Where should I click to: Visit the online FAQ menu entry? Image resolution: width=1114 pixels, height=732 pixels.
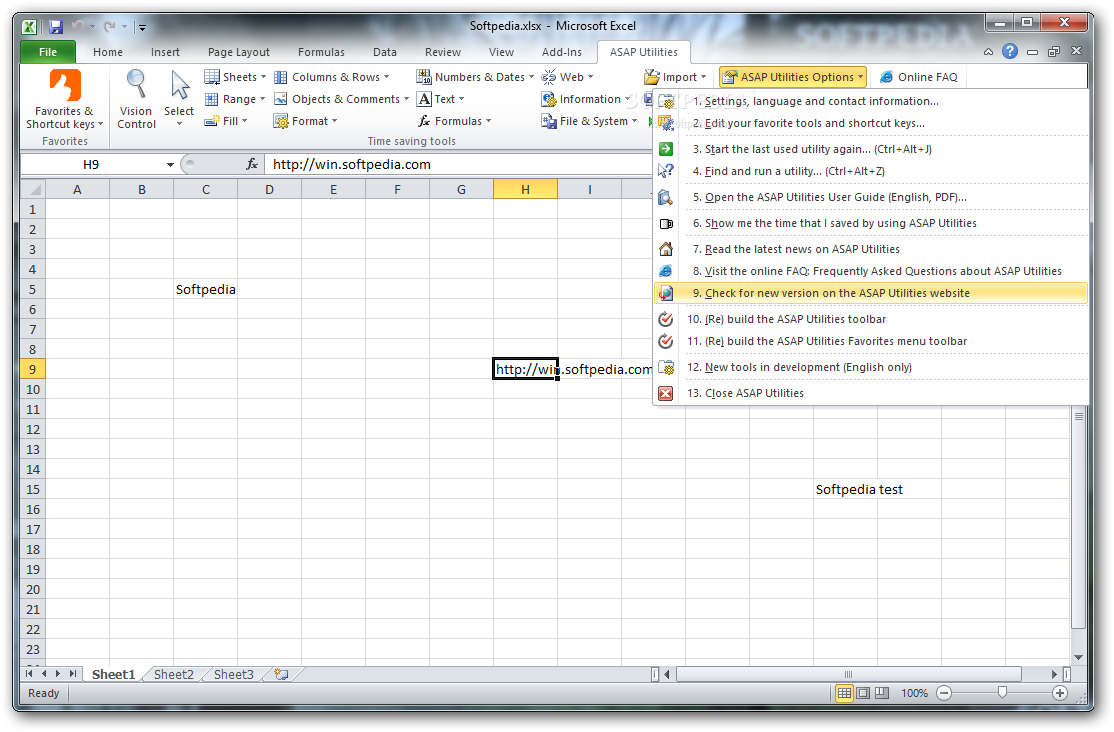click(x=871, y=271)
